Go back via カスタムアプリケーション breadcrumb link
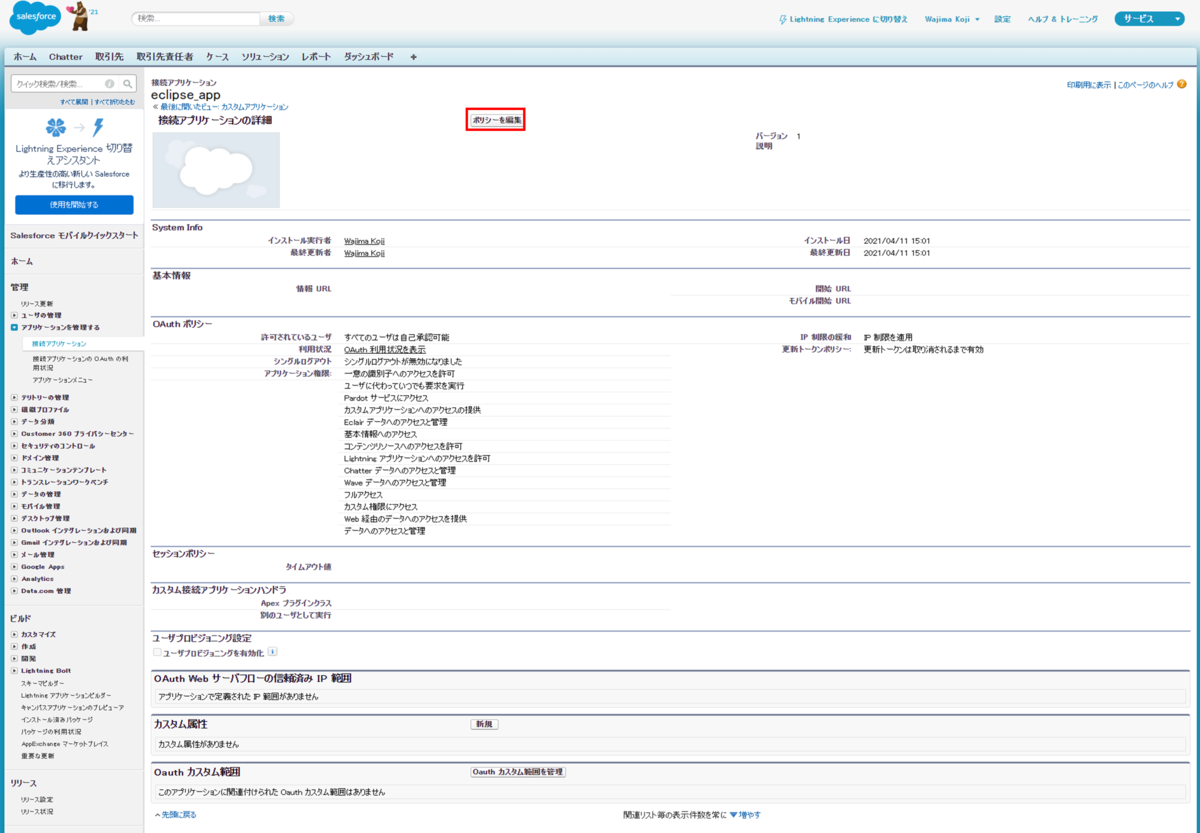The height and width of the screenshot is (833, 1200). pyautogui.click(x=255, y=106)
